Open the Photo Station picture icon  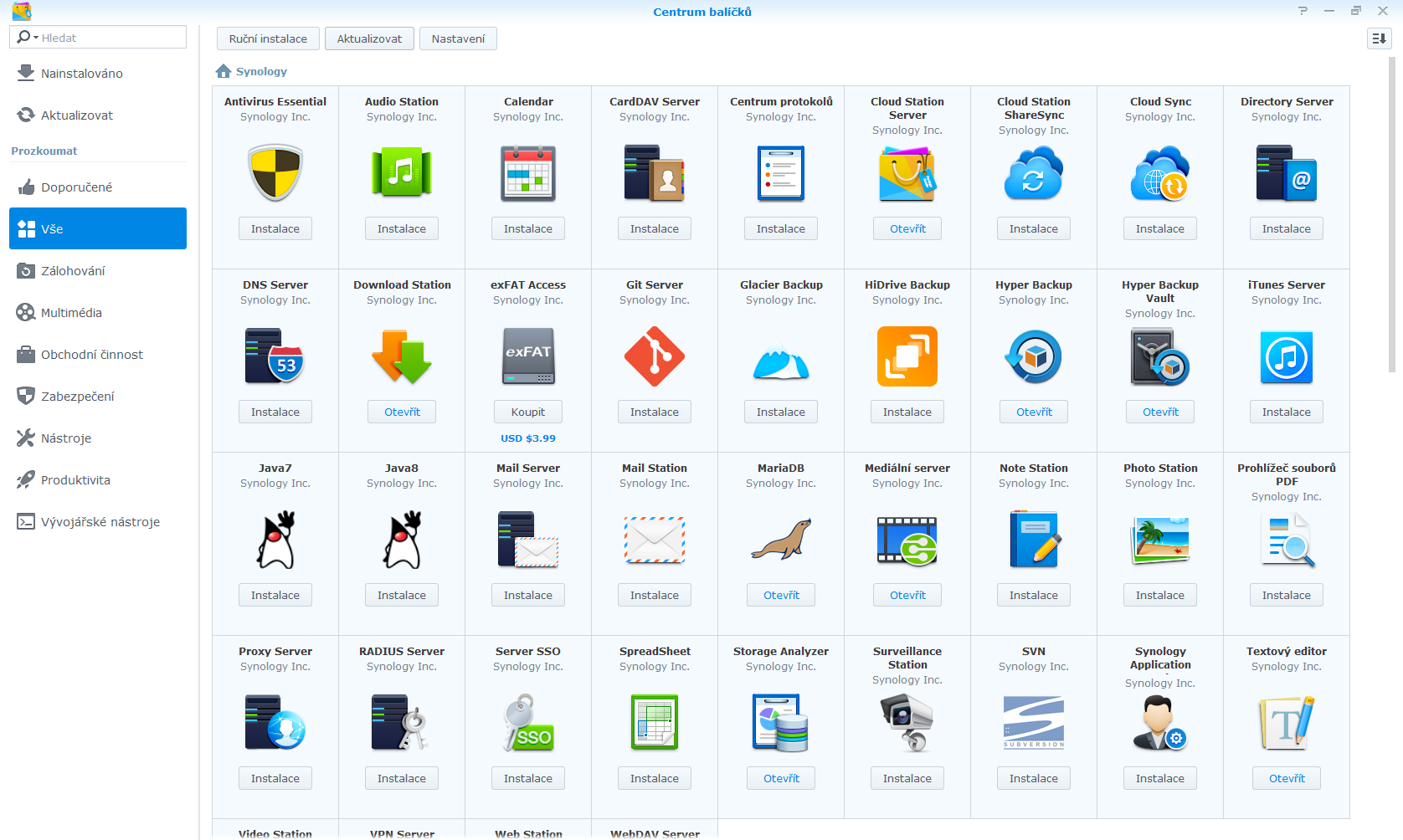point(1160,540)
